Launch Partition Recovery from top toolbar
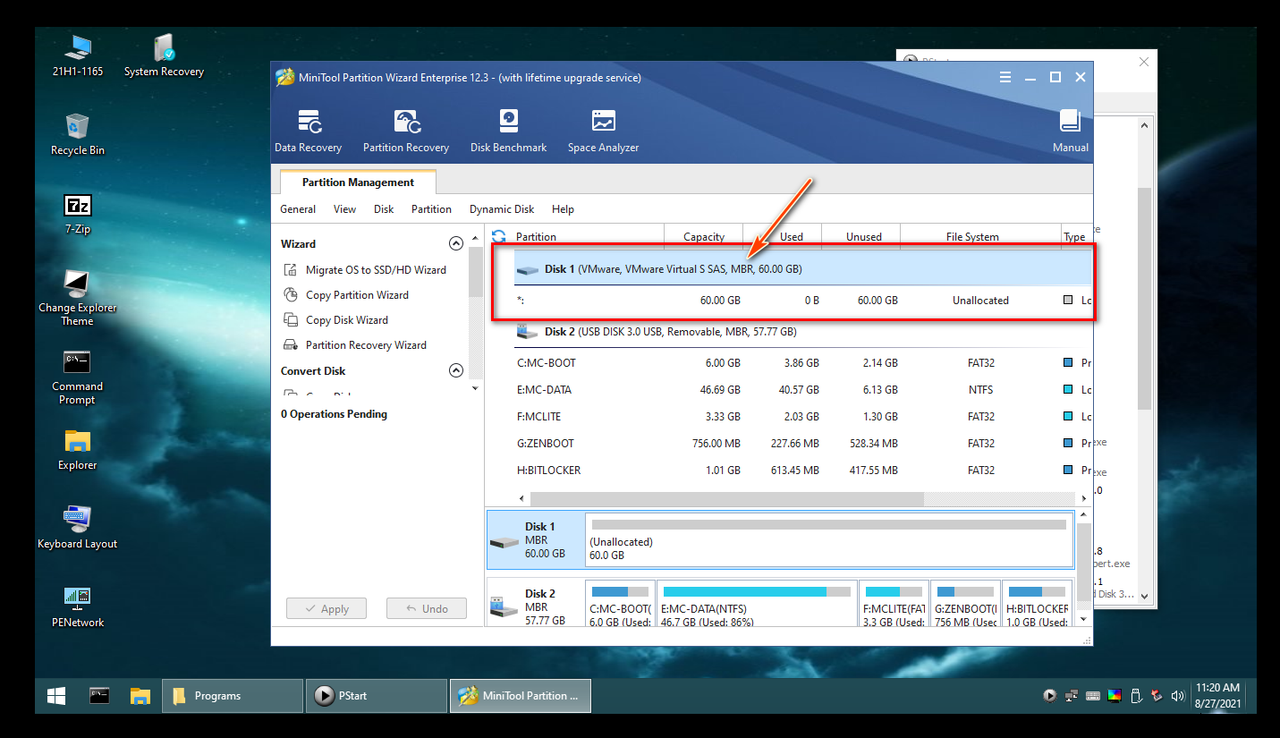The height and width of the screenshot is (738, 1280). click(405, 131)
